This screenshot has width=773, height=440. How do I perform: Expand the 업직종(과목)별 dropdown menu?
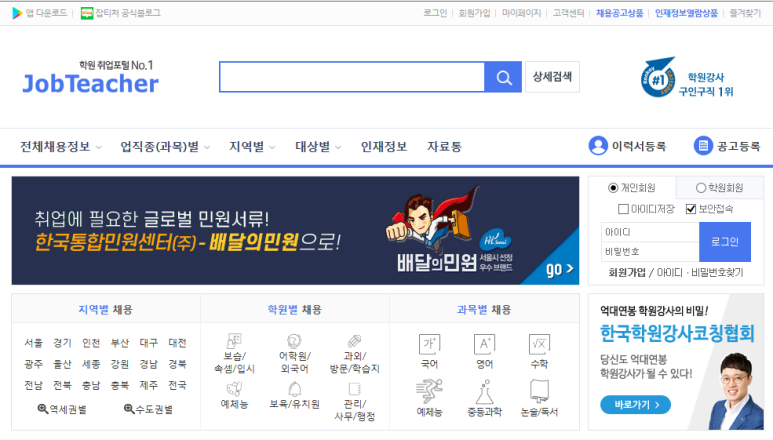165,147
